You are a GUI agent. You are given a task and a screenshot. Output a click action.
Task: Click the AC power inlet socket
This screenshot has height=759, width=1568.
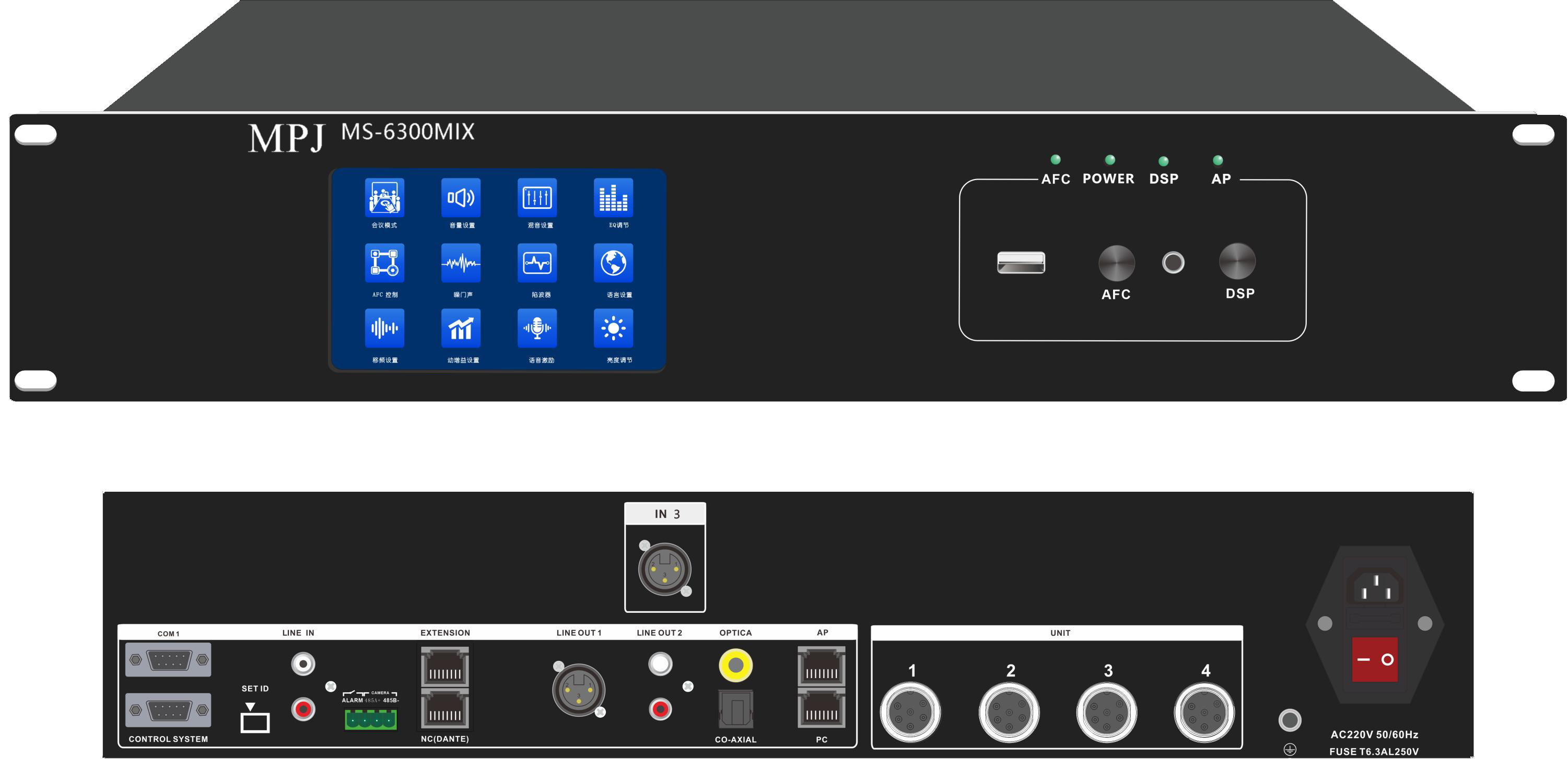(1375, 586)
